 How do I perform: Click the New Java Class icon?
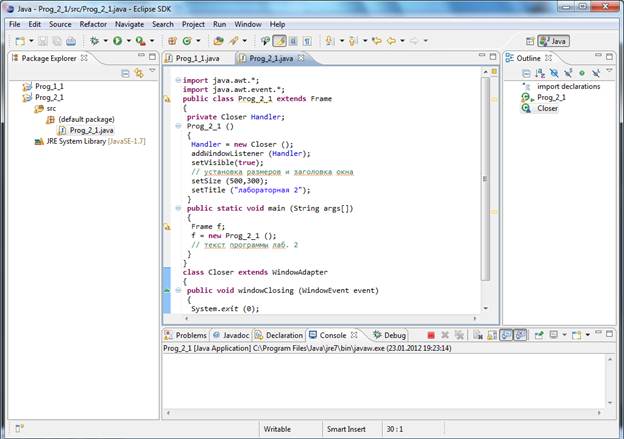coord(187,41)
